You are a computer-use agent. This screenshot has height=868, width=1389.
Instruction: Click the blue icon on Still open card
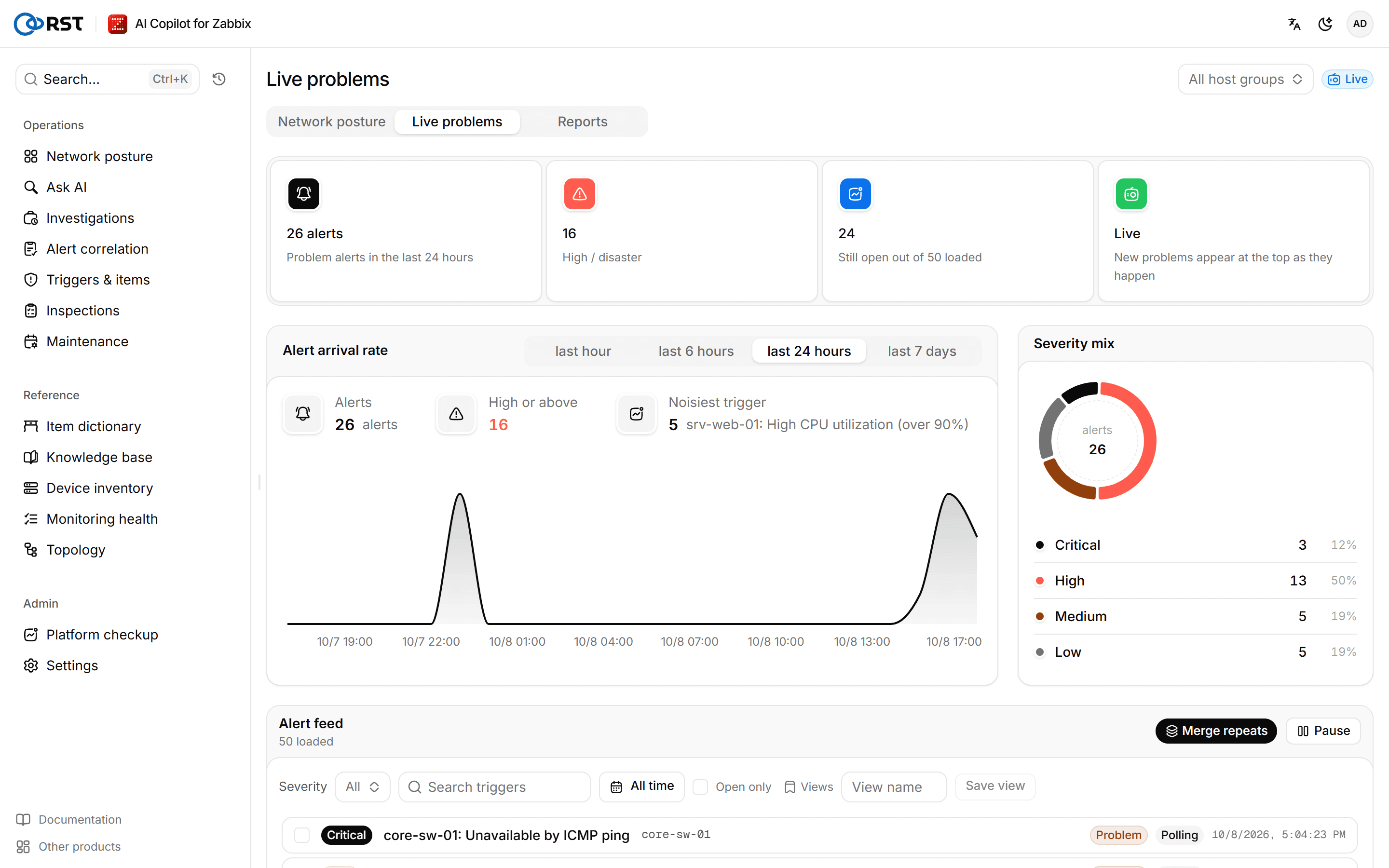click(x=855, y=194)
